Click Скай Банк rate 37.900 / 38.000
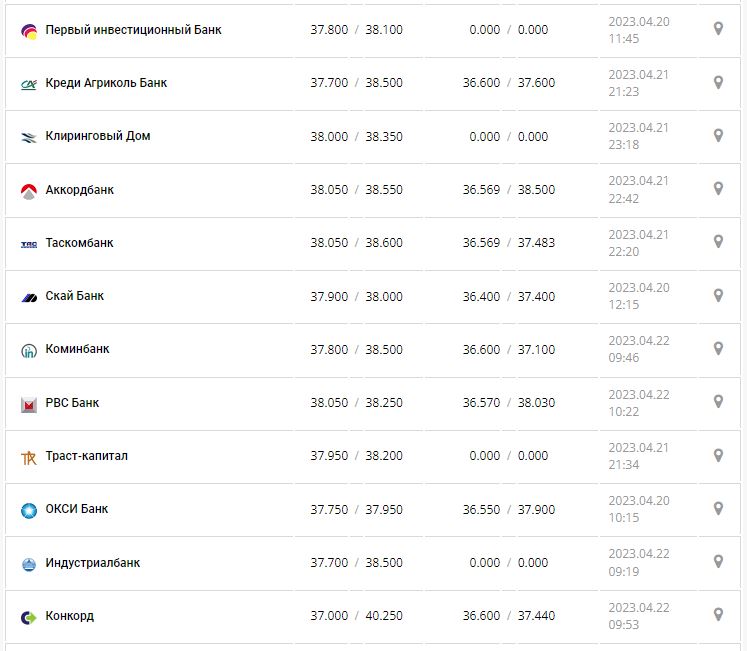The width and height of the screenshot is (747, 651). click(x=356, y=296)
